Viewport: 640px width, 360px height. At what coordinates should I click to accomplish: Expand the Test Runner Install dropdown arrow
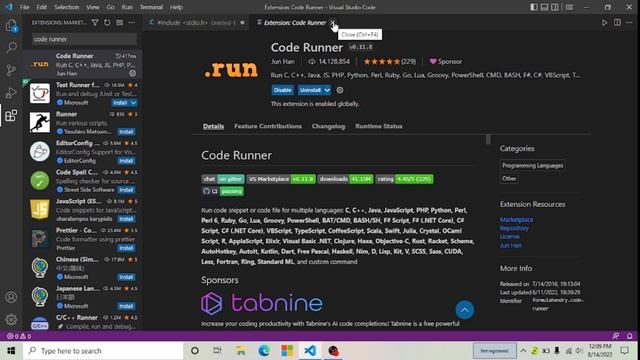(133, 102)
